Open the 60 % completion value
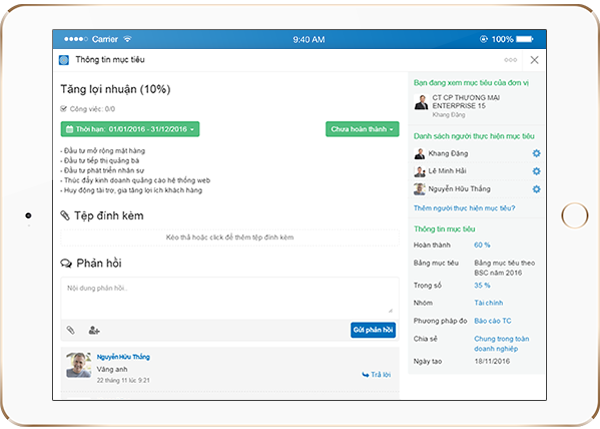This screenshot has height=429, width=600. (482, 244)
